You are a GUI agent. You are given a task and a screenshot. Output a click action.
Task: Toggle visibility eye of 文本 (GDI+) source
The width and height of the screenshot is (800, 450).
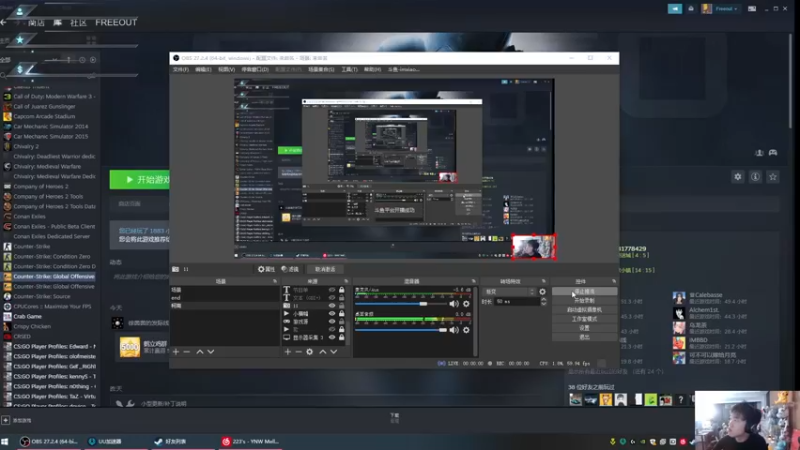pos(332,297)
